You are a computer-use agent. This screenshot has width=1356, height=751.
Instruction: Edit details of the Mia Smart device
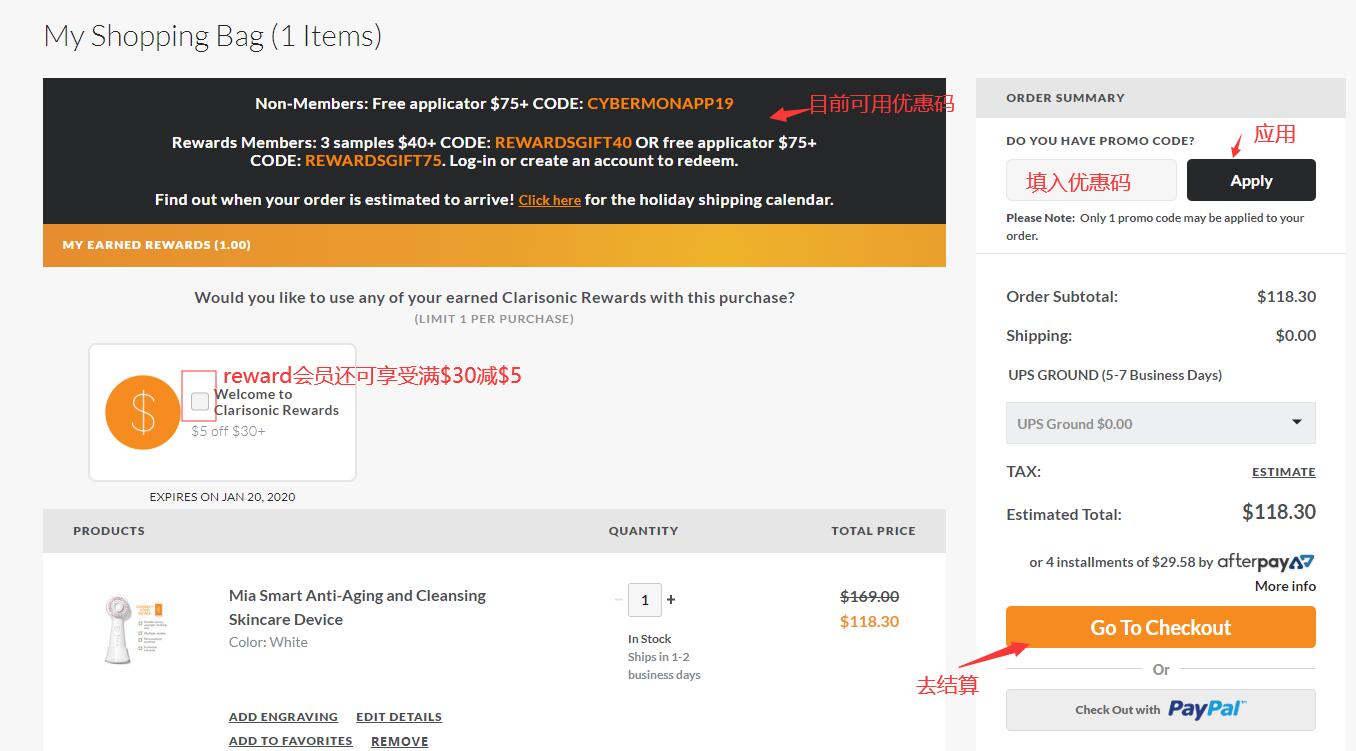[399, 717]
